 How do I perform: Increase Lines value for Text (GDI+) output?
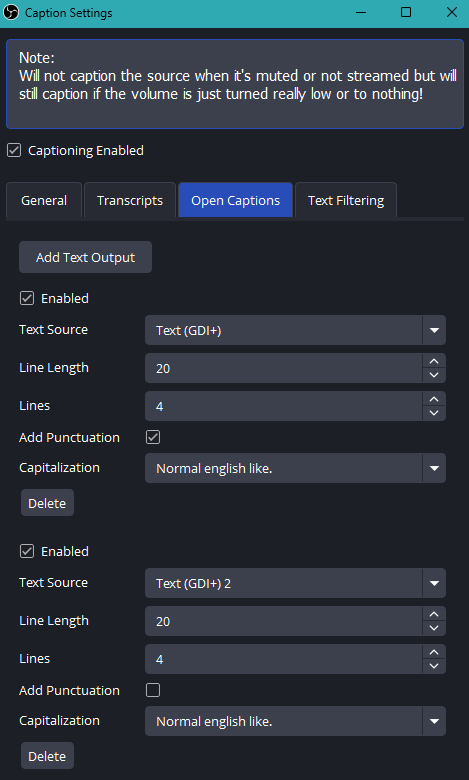click(x=434, y=399)
